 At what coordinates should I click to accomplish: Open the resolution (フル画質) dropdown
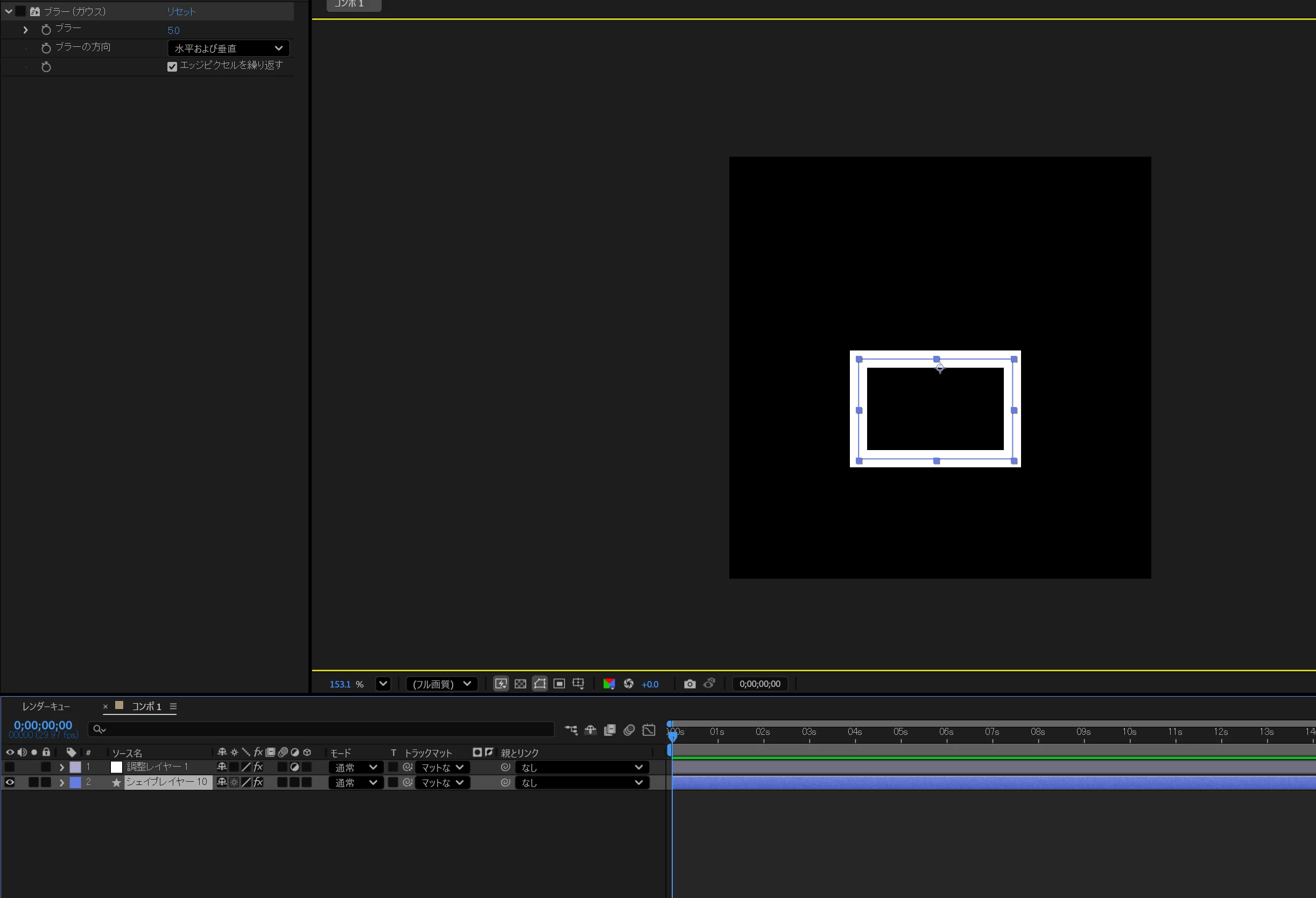click(441, 684)
